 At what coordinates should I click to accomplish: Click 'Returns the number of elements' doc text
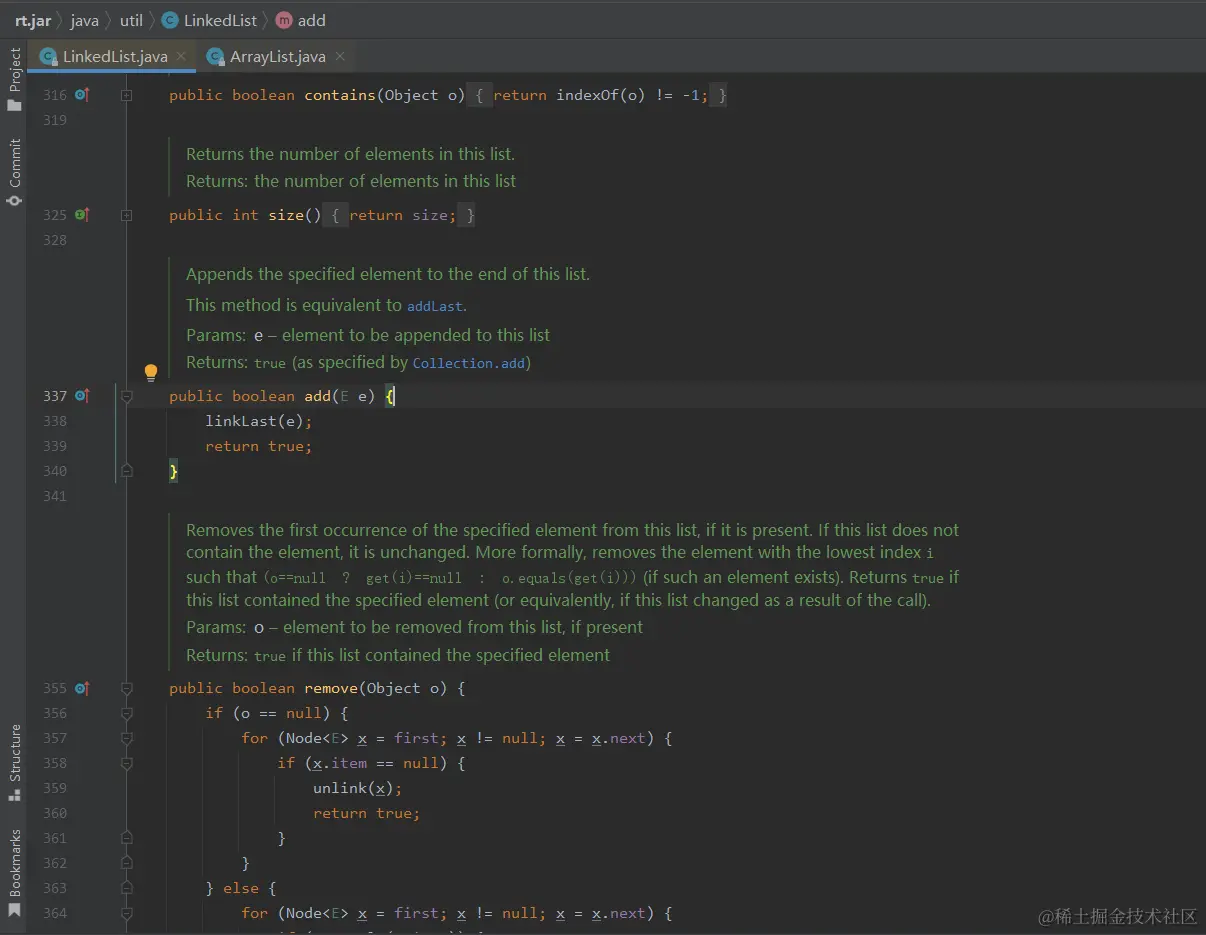pos(350,154)
